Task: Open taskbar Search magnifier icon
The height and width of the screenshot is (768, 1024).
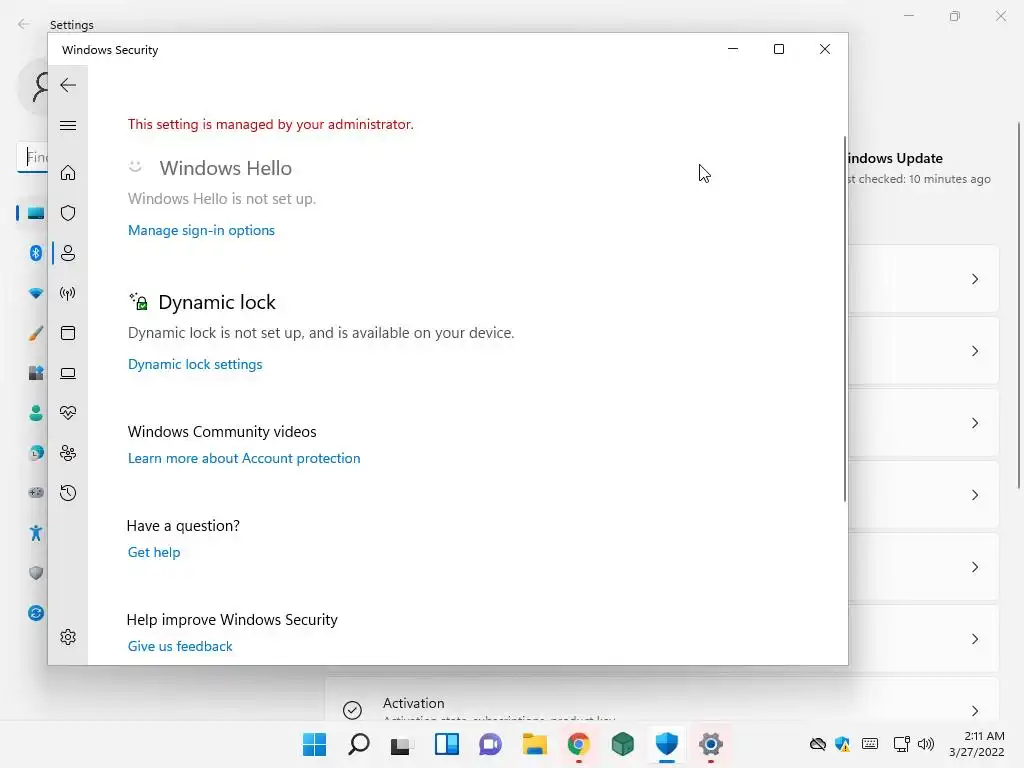Action: point(359,744)
